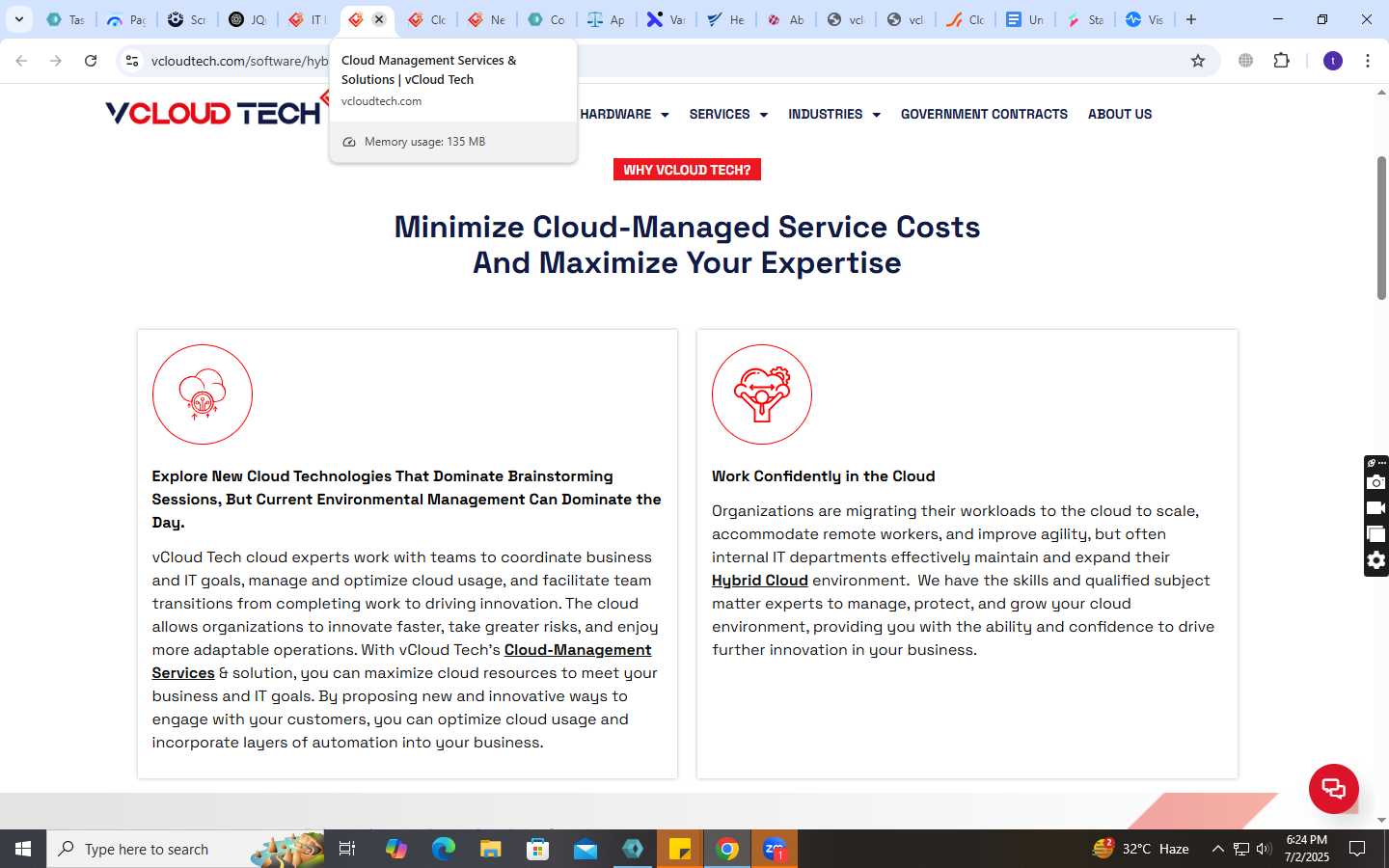The image size is (1389, 868).
Task: Expand the HARDWARE menu
Action: point(624,114)
